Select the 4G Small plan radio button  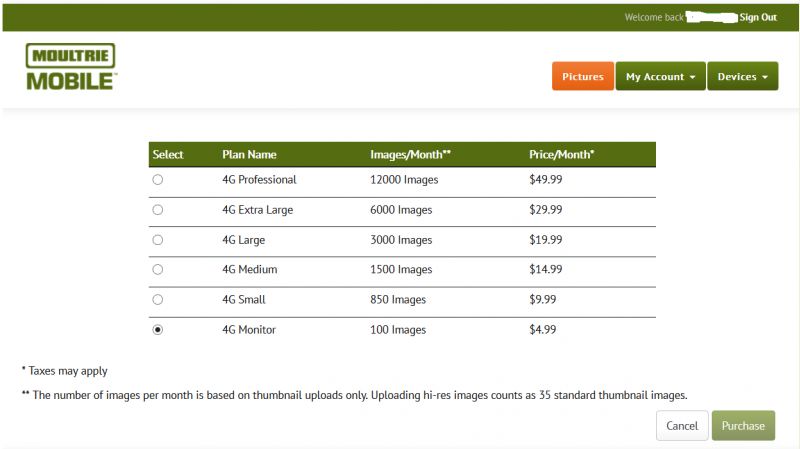[158, 300]
